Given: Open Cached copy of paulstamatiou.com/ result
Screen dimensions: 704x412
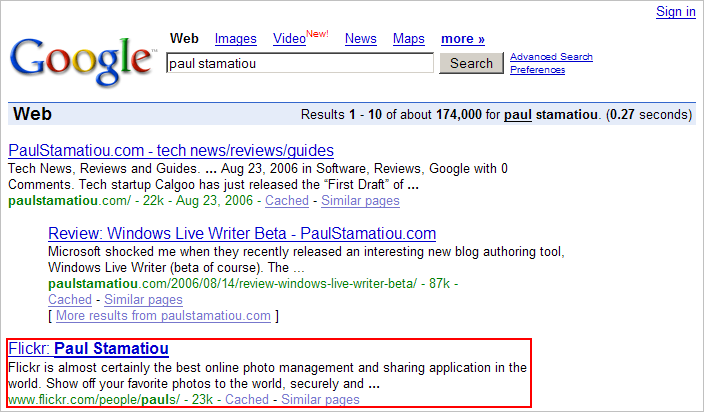Looking at the screenshot, I should pos(287,201).
